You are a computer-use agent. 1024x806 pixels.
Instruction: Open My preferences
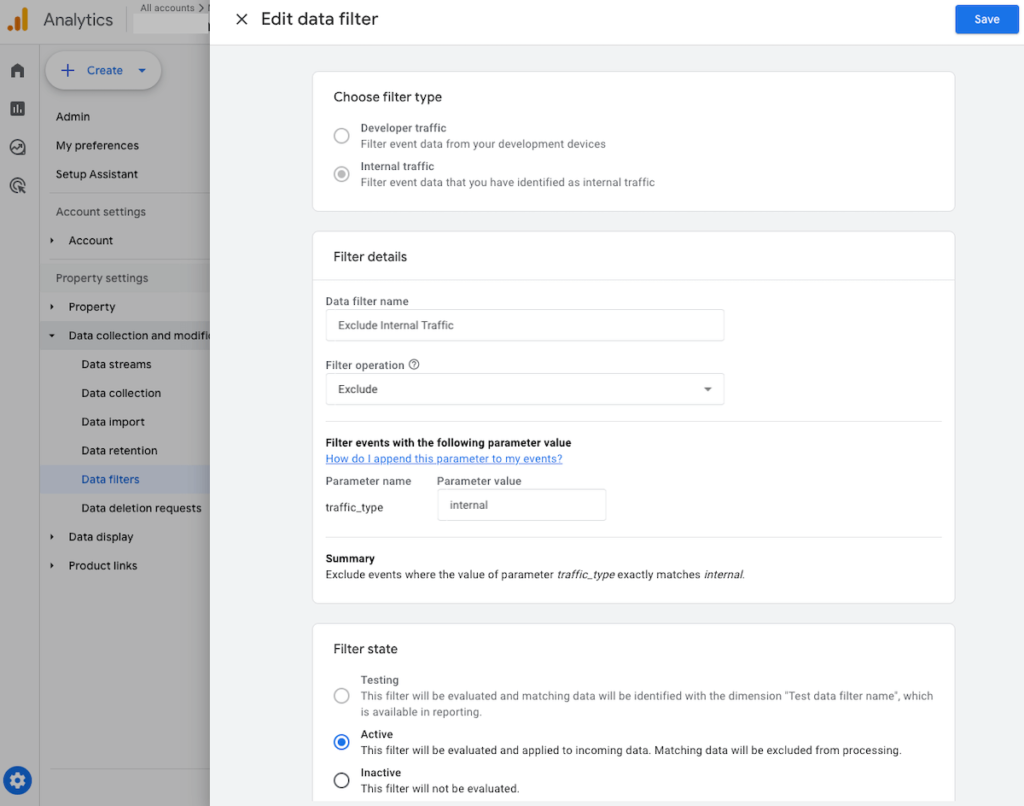click(x=97, y=145)
